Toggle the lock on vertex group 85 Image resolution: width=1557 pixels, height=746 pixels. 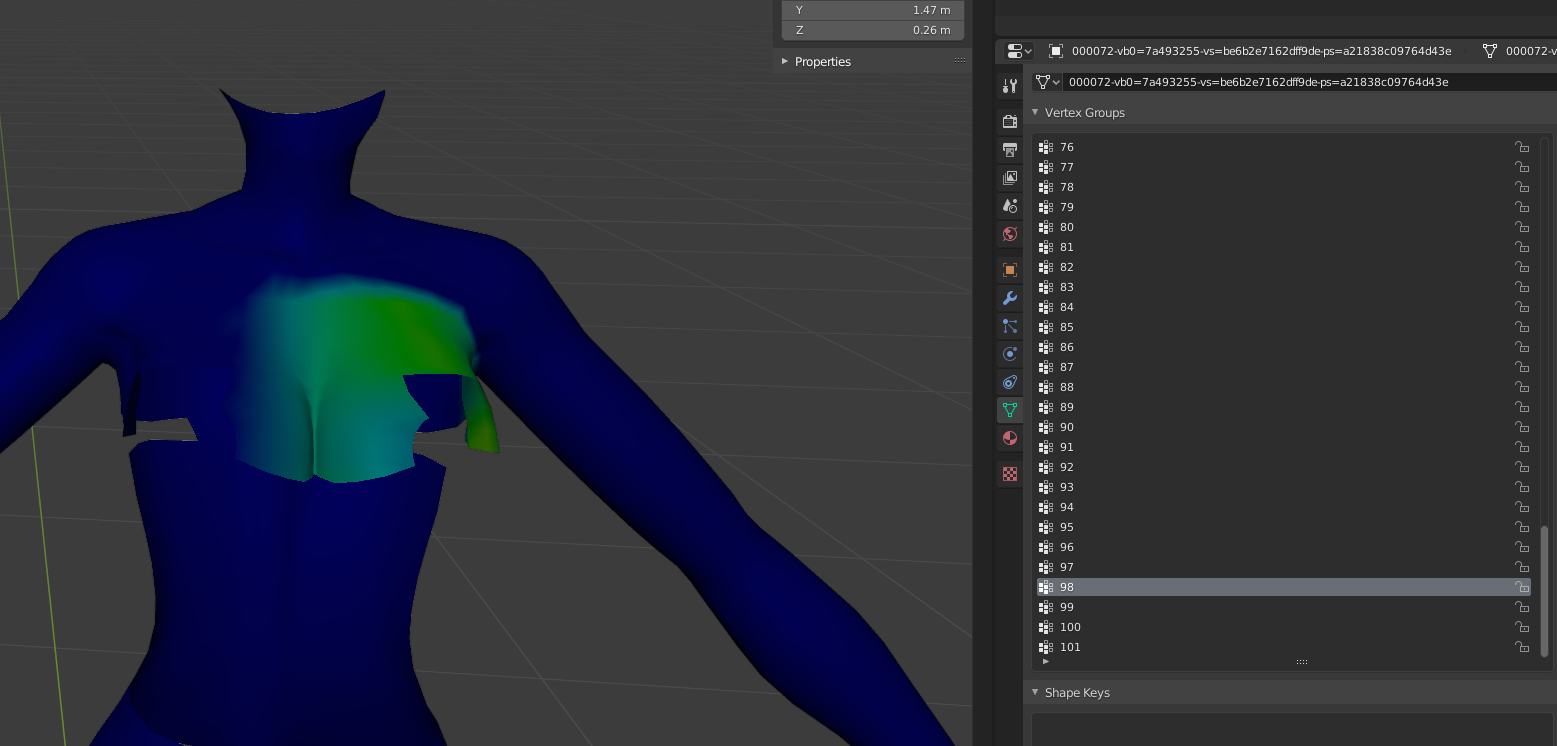point(1522,327)
